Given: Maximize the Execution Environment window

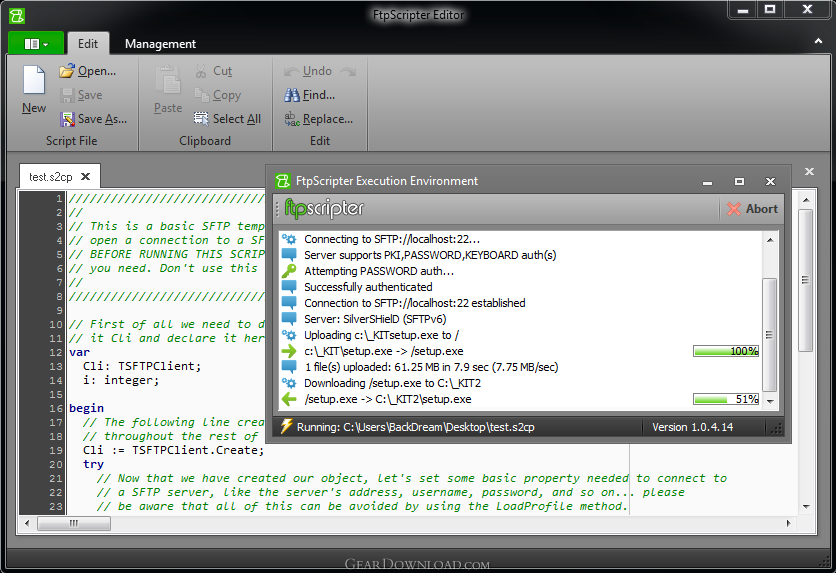Looking at the screenshot, I should point(739,182).
